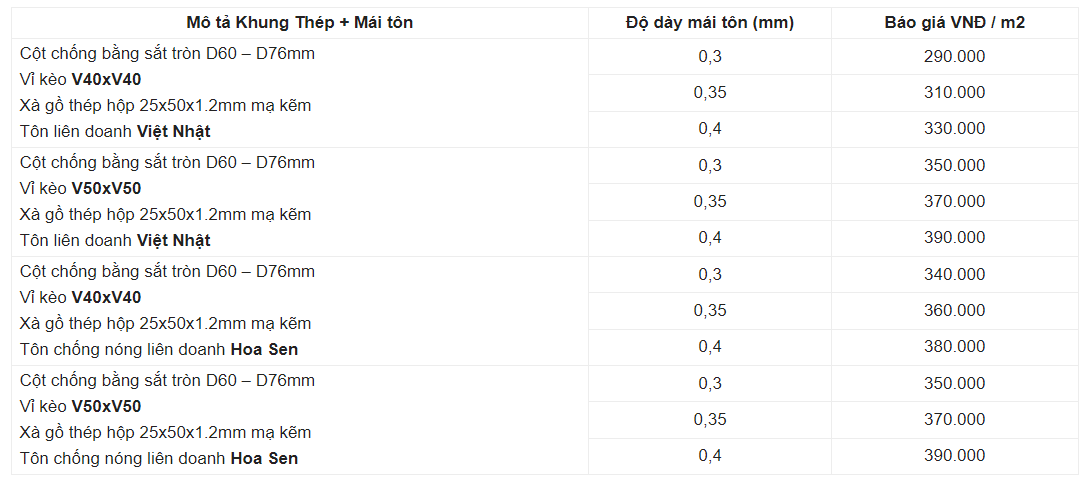Click the 0,35 thickness cell in first group
The width and height of the screenshot is (1084, 483).
tap(709, 92)
